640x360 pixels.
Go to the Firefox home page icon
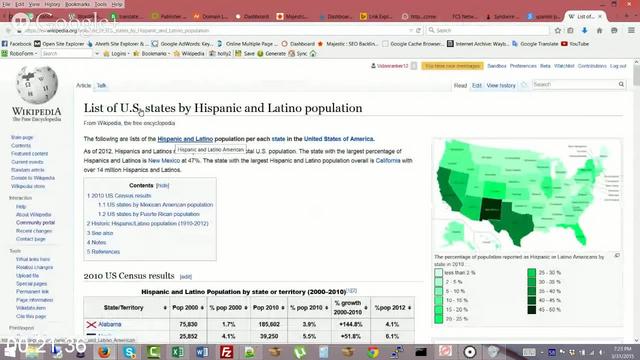(600, 31)
